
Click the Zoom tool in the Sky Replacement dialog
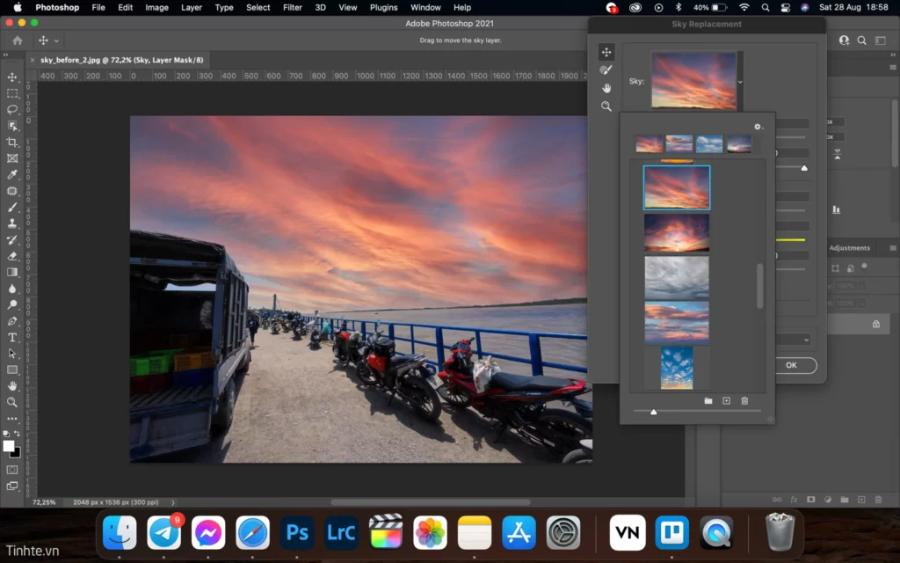[606, 106]
